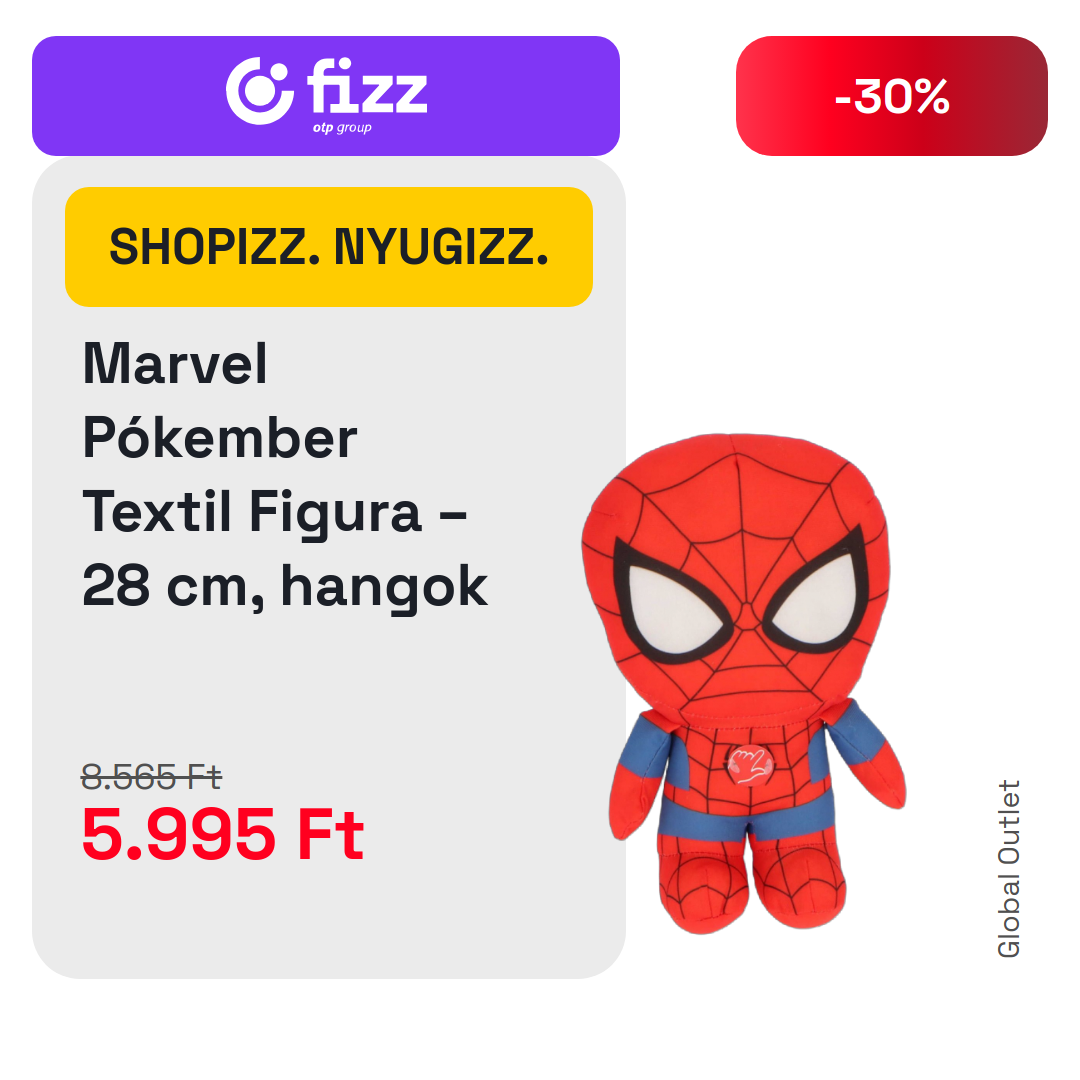Click the fizz circular logo icon
The image size is (1080, 1080).
pyautogui.click(x=260, y=91)
